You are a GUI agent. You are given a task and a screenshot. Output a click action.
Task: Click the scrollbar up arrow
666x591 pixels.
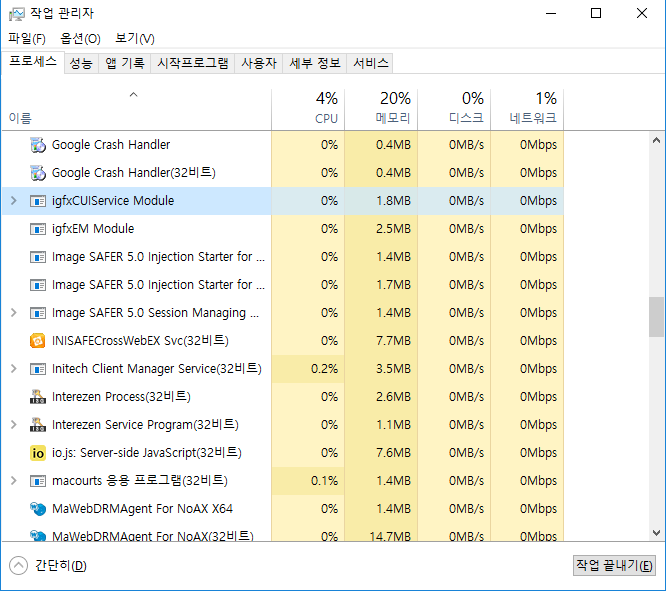click(656, 140)
